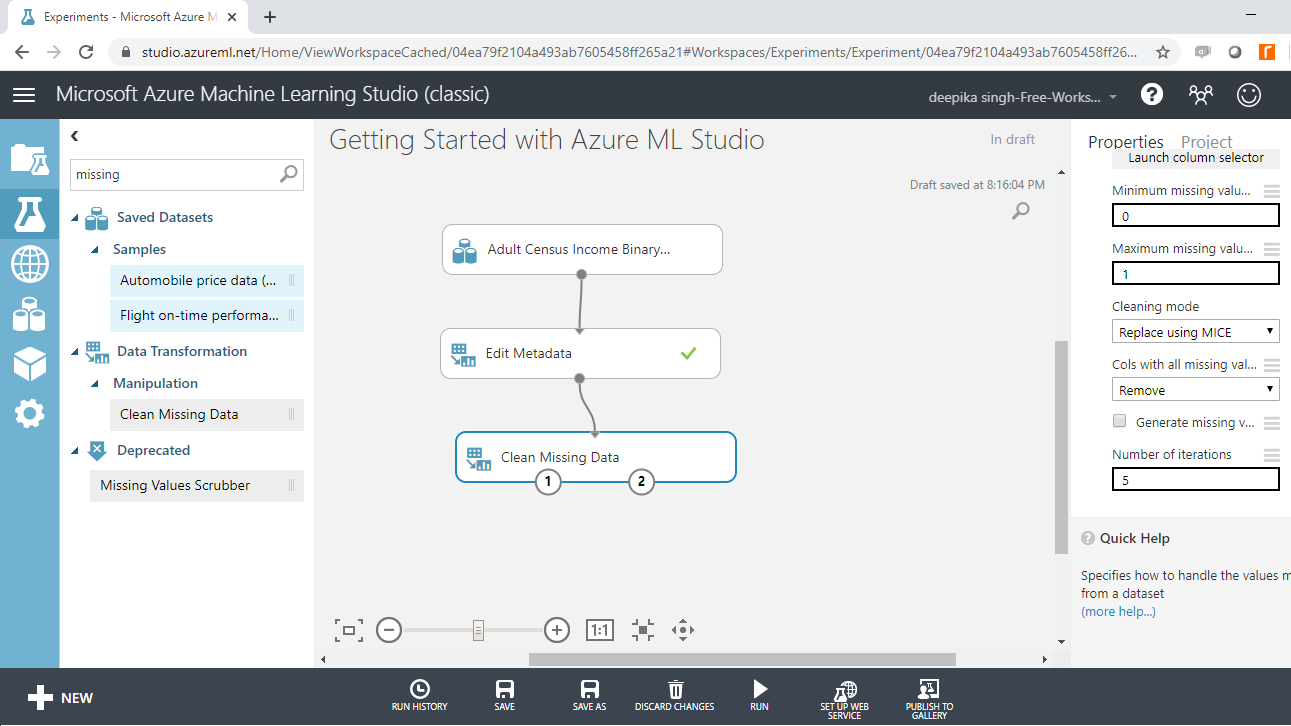Viewport: 1291px width, 726px height.
Task: Collapse the module palette with back chevron
Action: point(75,136)
